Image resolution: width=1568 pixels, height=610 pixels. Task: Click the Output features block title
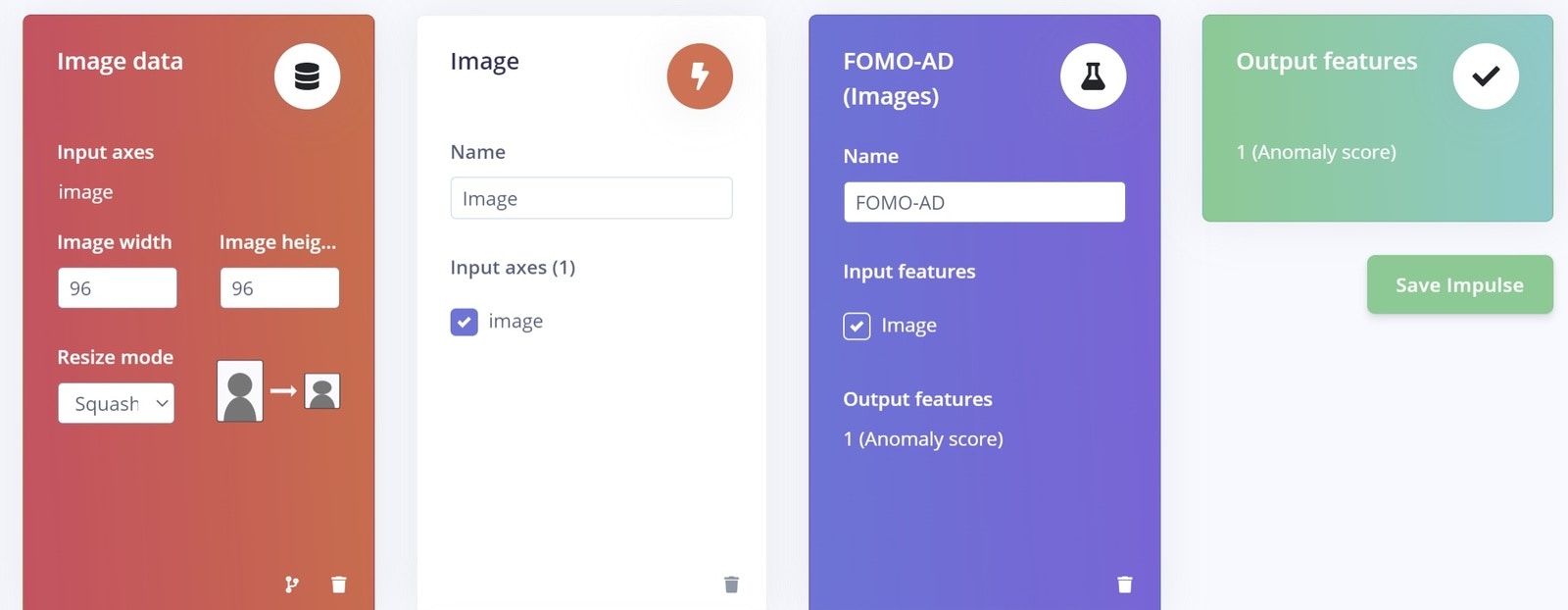tap(1326, 61)
